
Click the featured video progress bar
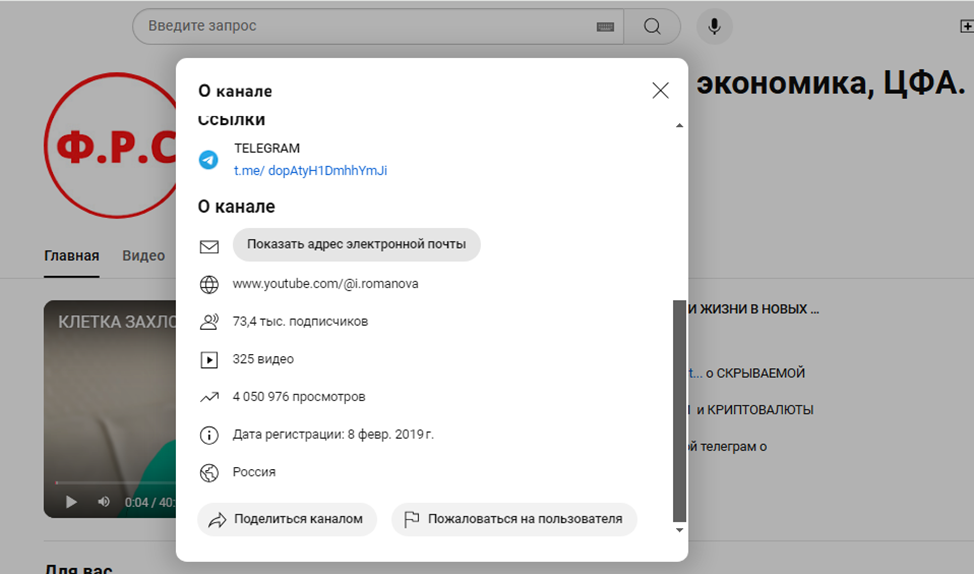[116, 483]
